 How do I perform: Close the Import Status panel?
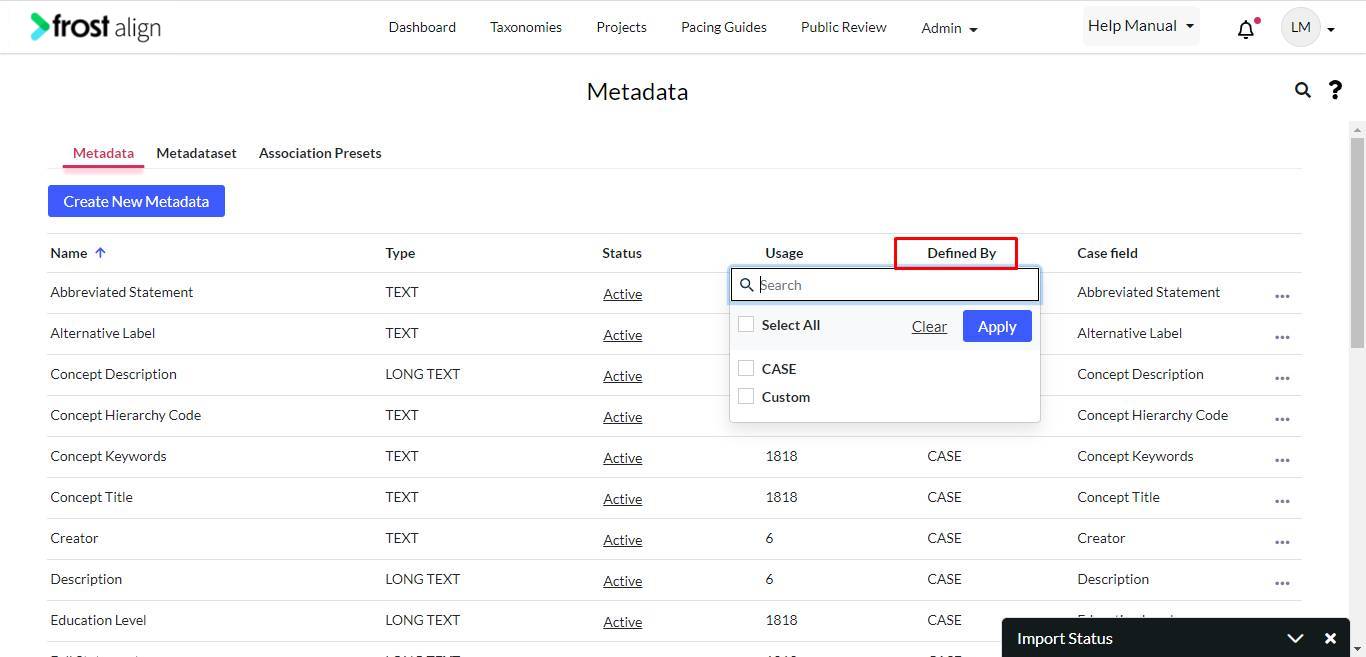coord(1330,638)
